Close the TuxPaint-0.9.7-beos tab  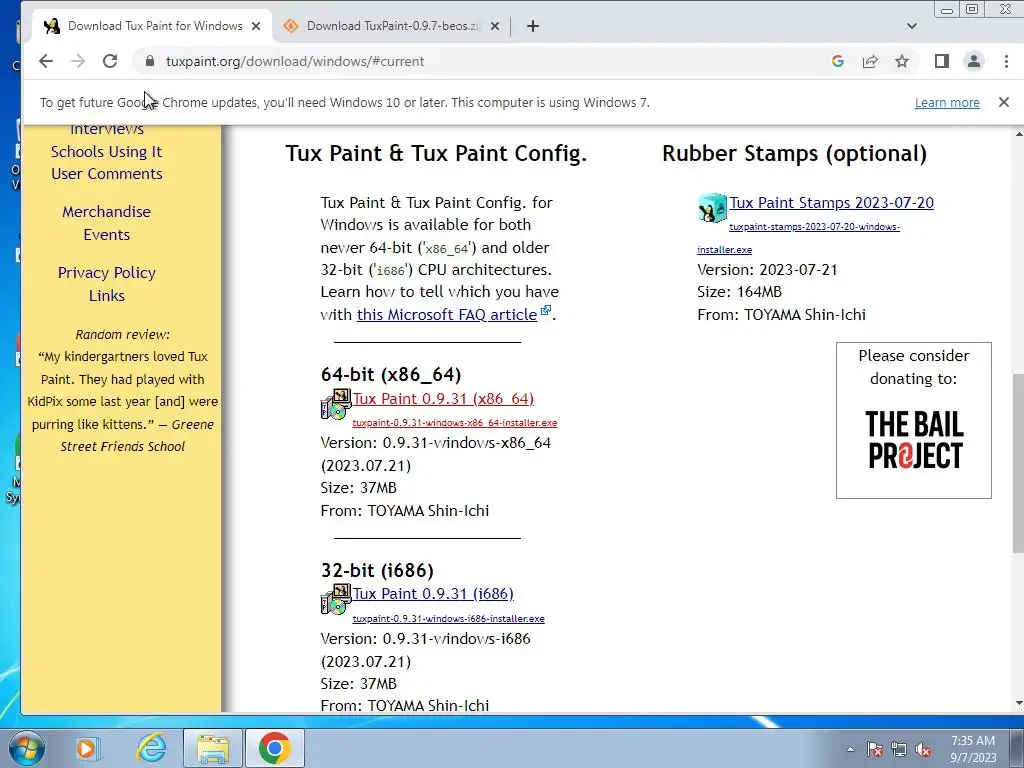[x=495, y=26]
